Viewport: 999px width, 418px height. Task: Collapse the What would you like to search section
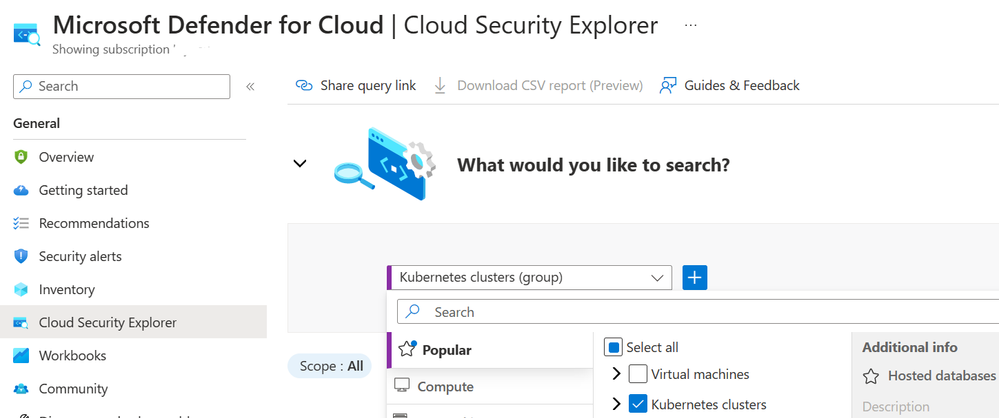point(299,164)
